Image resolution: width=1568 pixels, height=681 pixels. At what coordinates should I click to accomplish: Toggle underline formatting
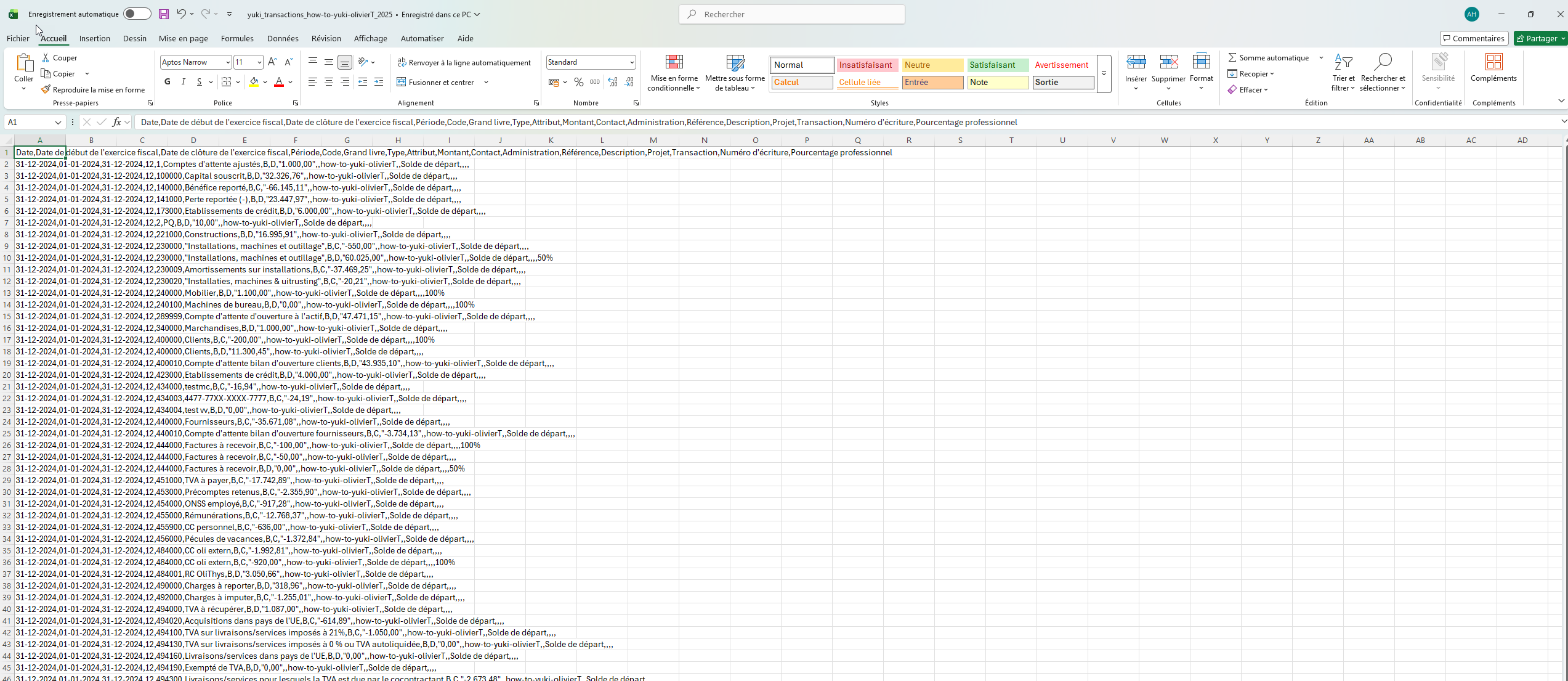click(x=199, y=82)
